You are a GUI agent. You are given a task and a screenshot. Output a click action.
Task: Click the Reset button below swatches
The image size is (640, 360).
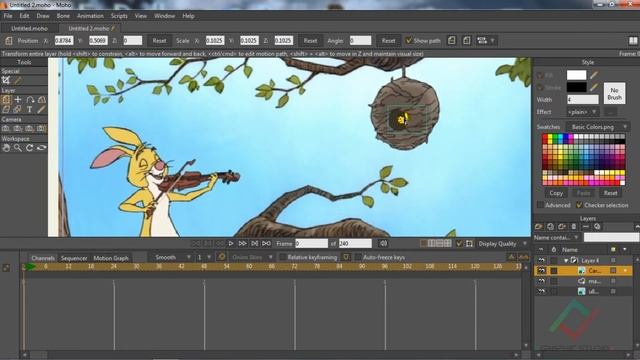point(610,193)
